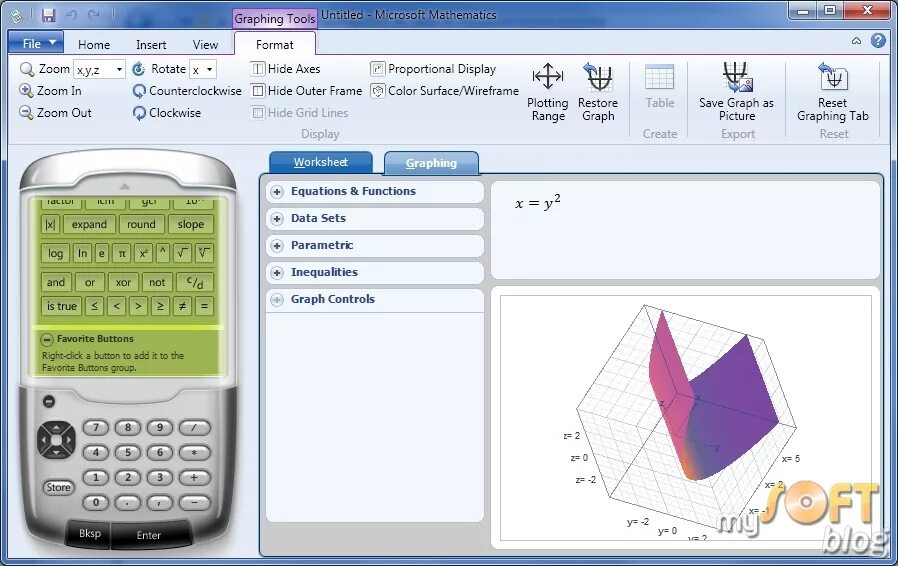898x566 pixels.
Task: Click Save Graph as Picture
Action: 736,92
